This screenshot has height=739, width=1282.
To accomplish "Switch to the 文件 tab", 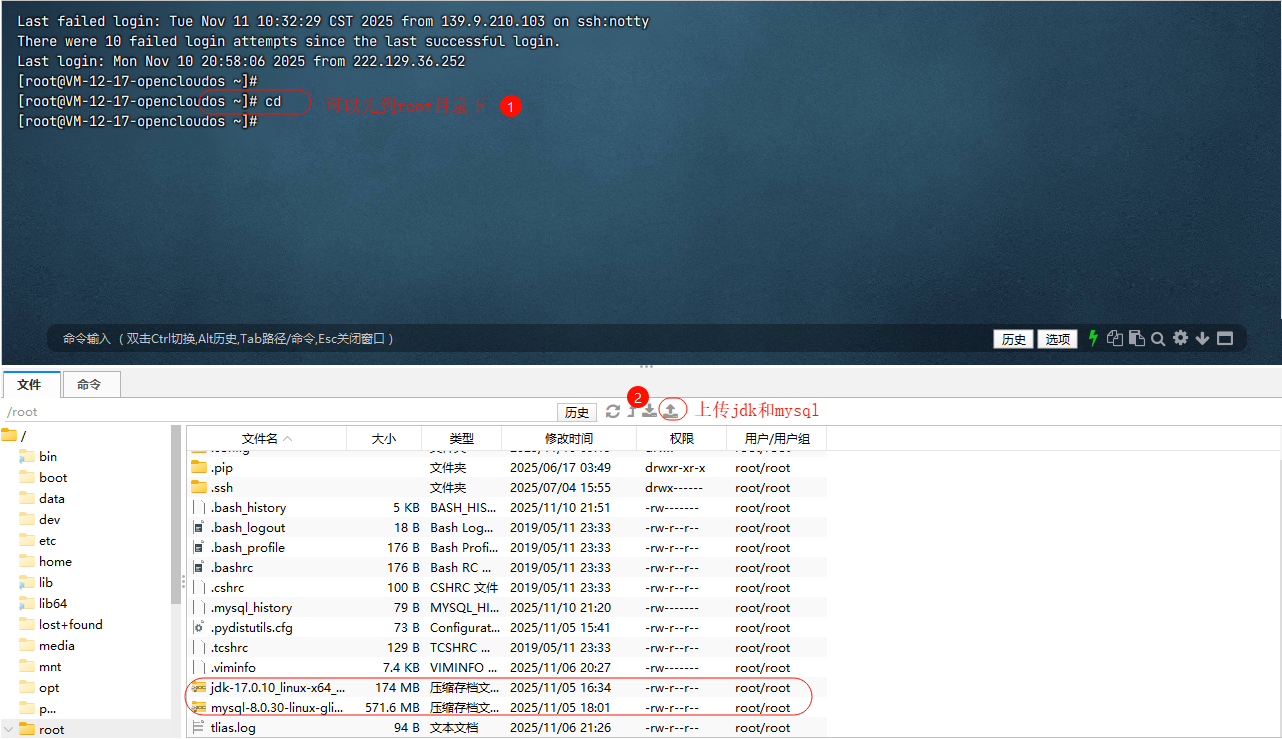I will (30, 384).
